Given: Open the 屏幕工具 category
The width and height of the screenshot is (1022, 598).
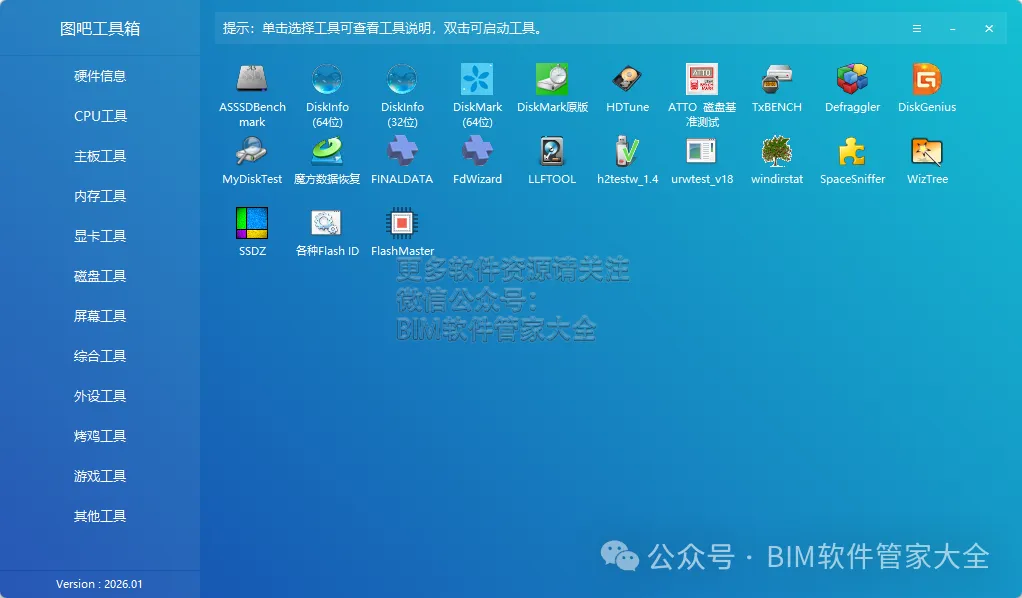Looking at the screenshot, I should pyautogui.click(x=100, y=316).
